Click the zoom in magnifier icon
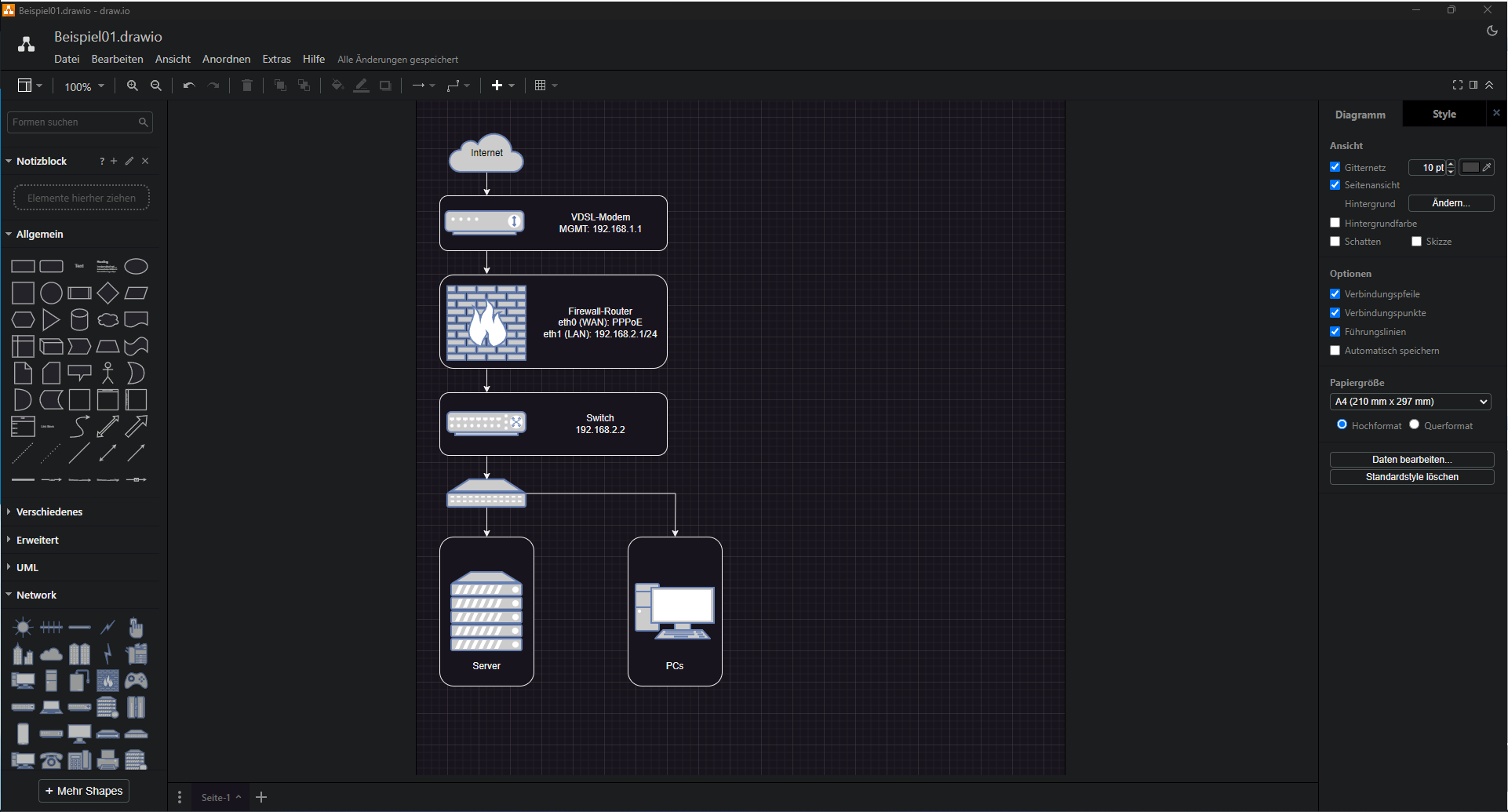 (133, 86)
